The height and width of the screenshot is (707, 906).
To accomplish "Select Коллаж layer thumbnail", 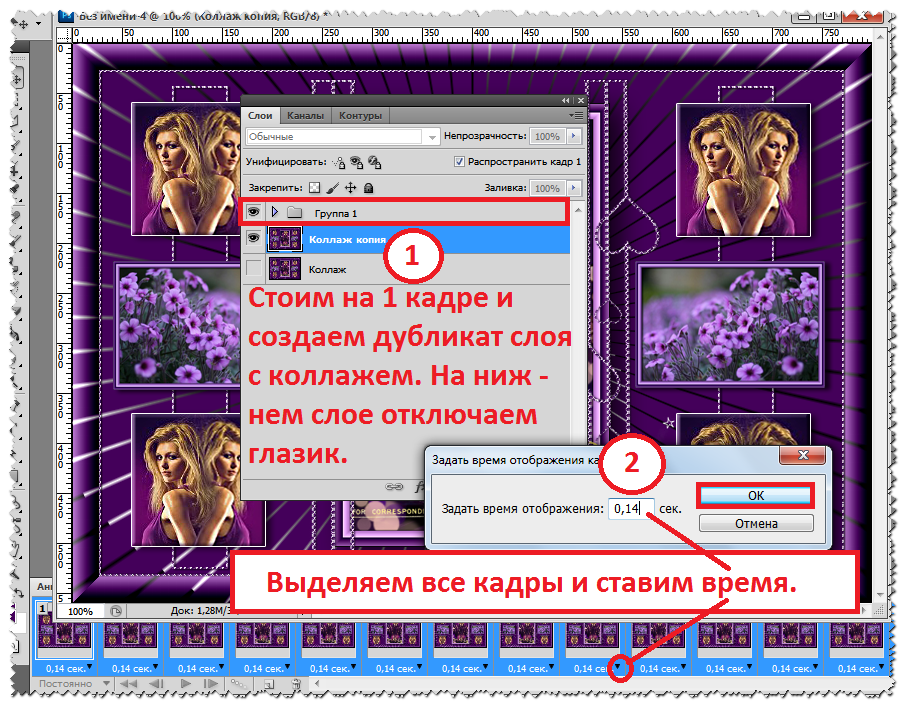I will (284, 269).
